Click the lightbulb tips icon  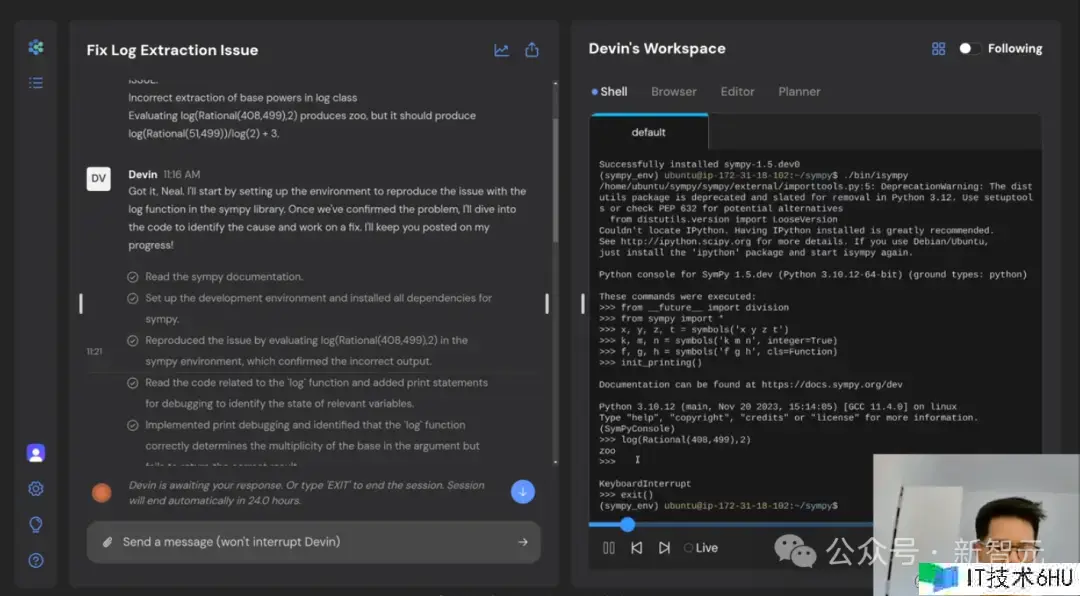(x=36, y=524)
